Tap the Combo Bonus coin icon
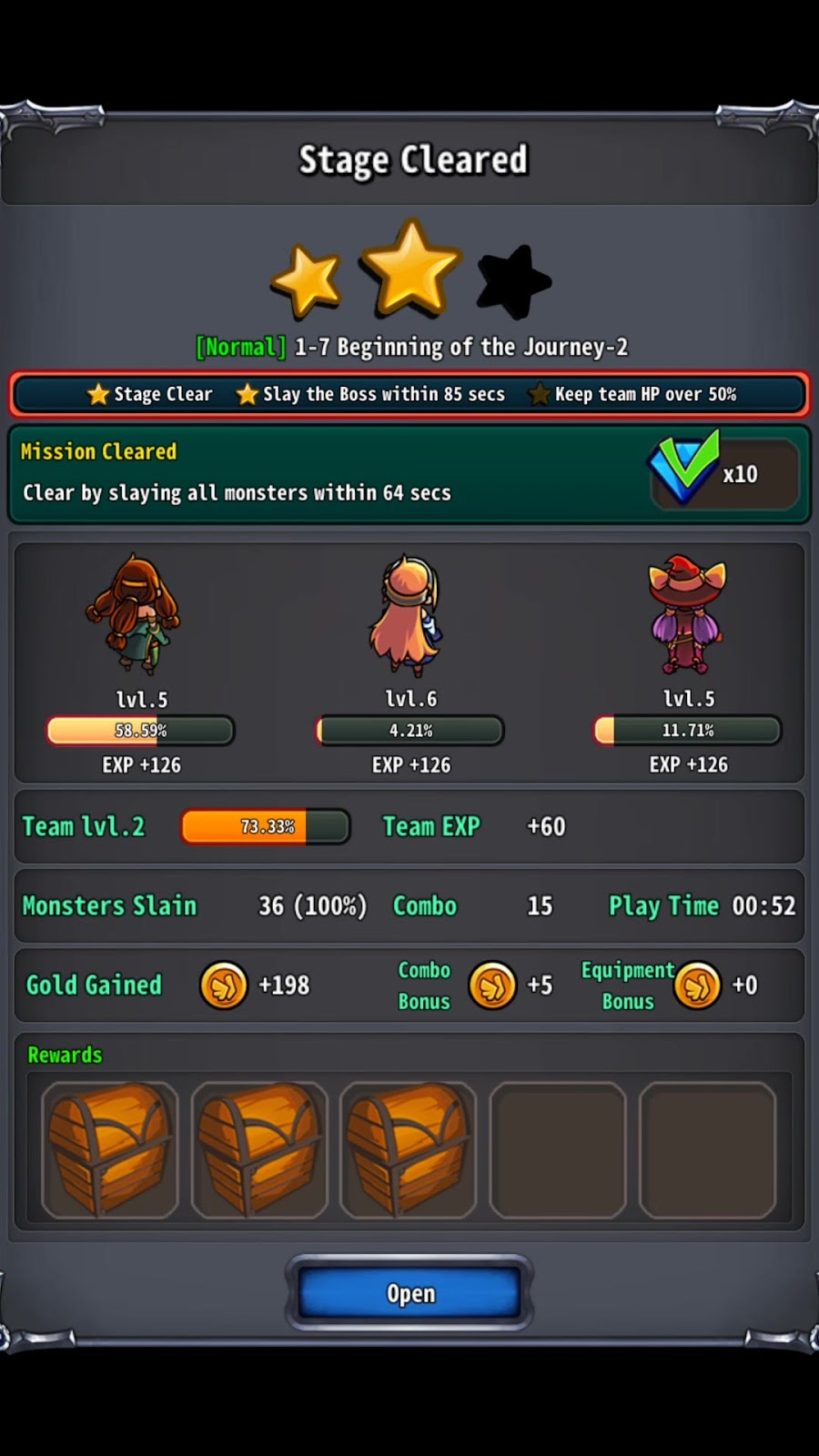 (492, 985)
